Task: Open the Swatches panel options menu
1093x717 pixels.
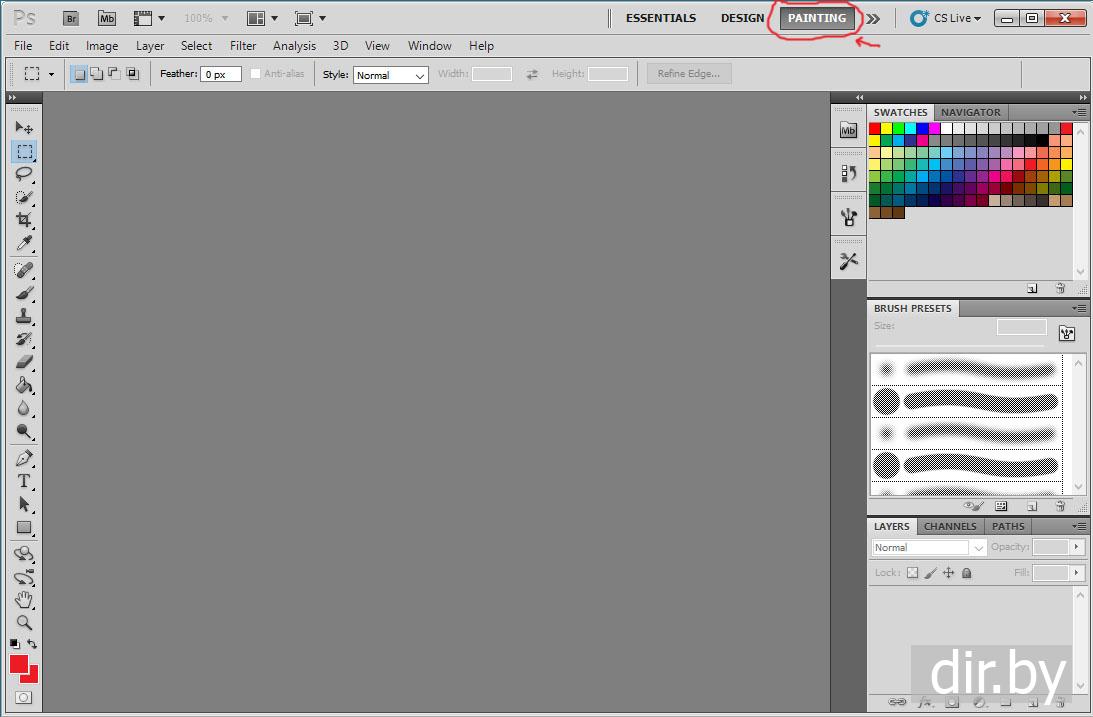Action: (1080, 112)
